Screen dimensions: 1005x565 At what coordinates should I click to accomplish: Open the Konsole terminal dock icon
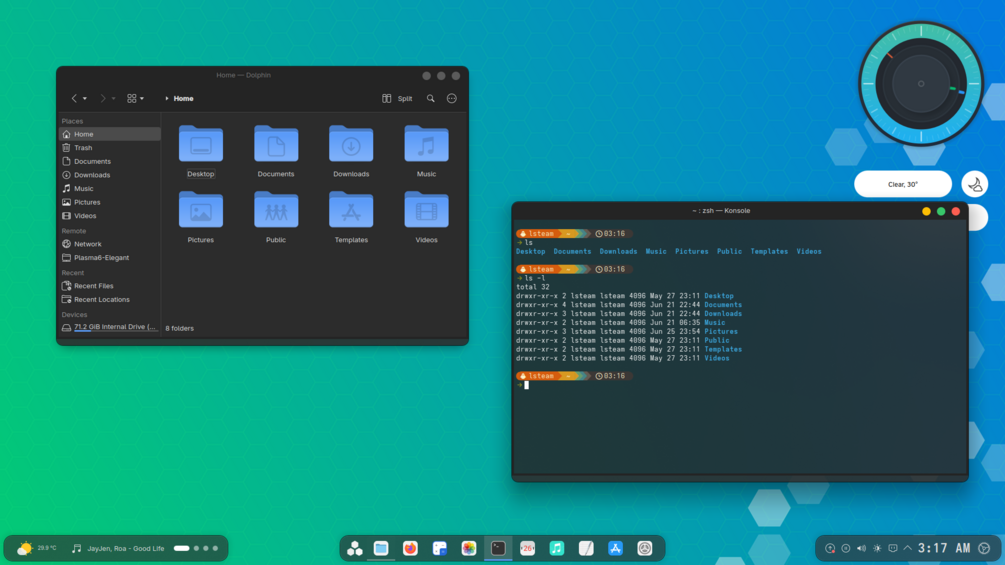(x=498, y=548)
